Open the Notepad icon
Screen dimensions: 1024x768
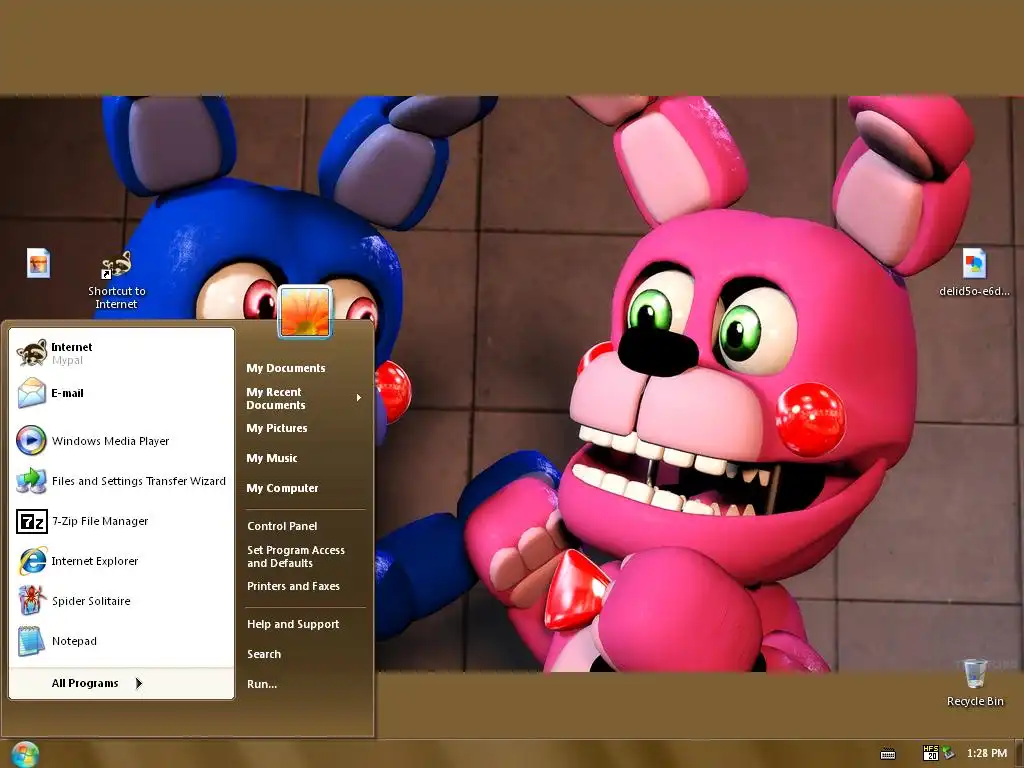point(31,641)
